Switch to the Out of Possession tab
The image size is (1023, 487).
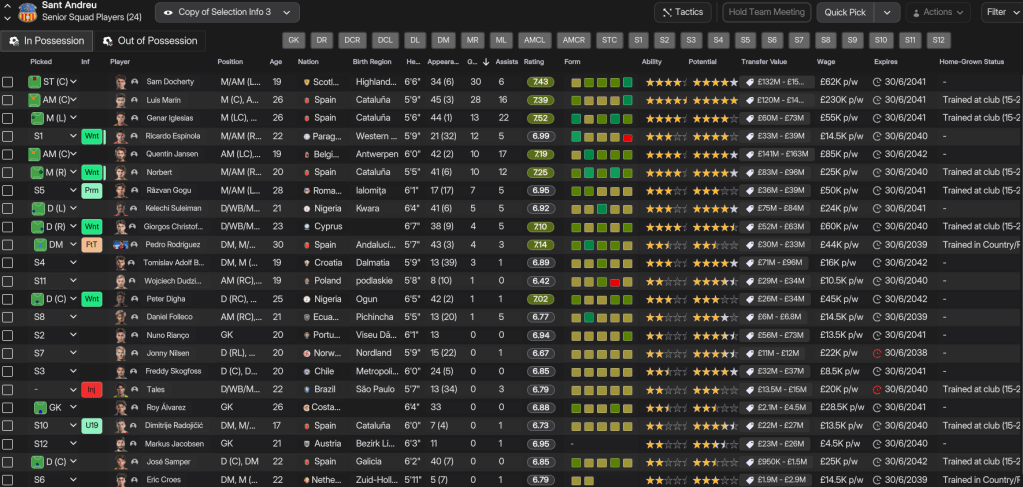[x=150, y=41]
